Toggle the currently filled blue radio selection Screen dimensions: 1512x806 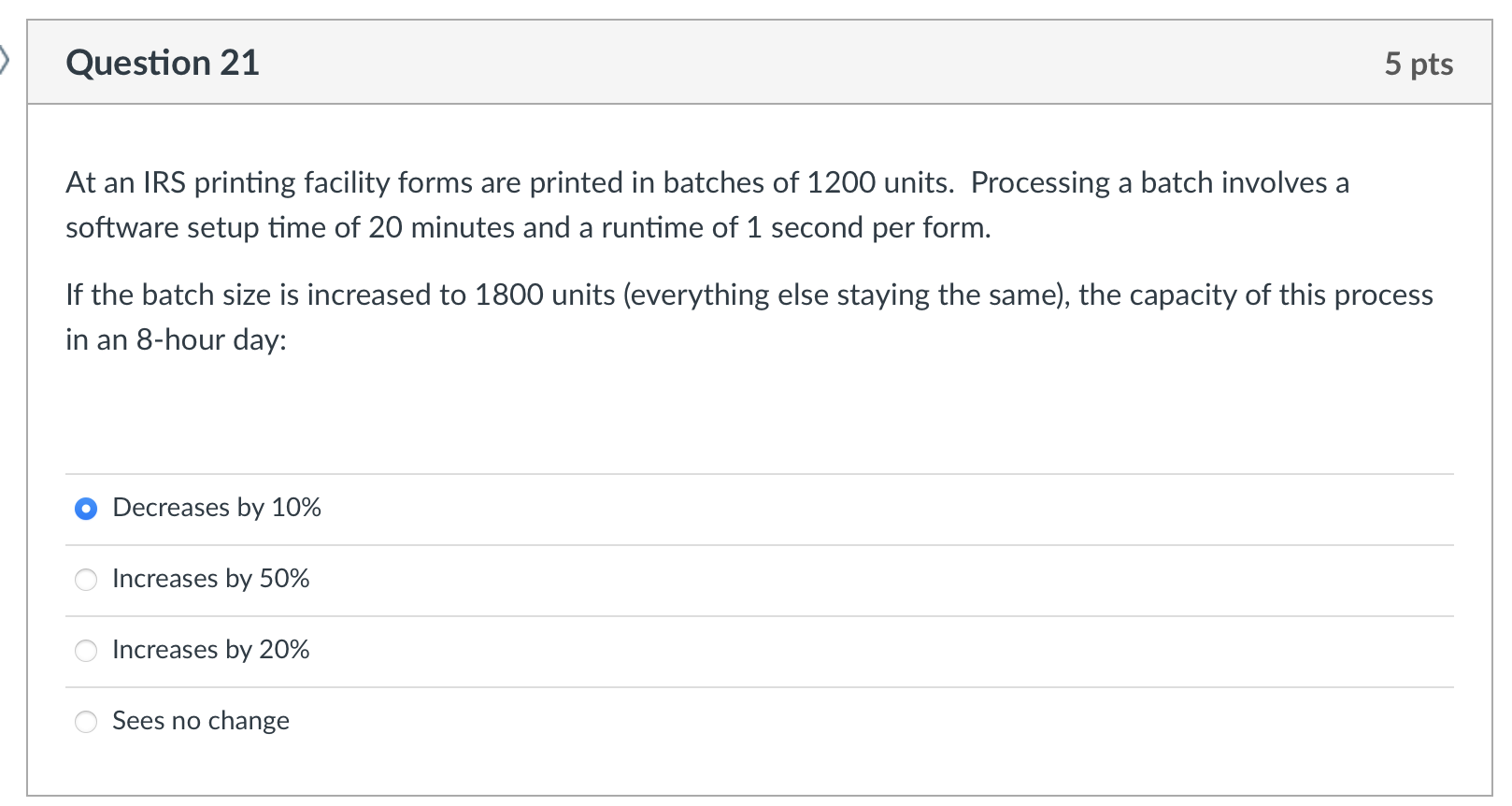[x=85, y=509]
